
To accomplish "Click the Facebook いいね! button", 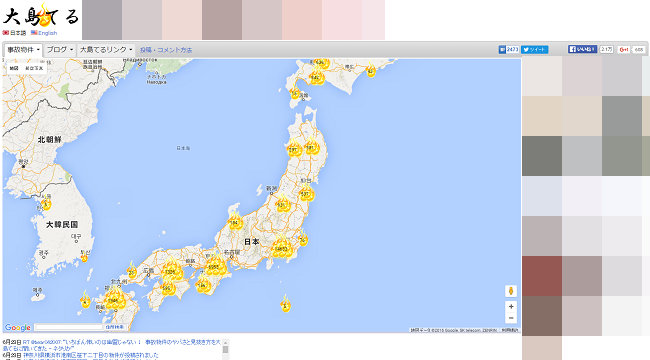I will [582, 49].
